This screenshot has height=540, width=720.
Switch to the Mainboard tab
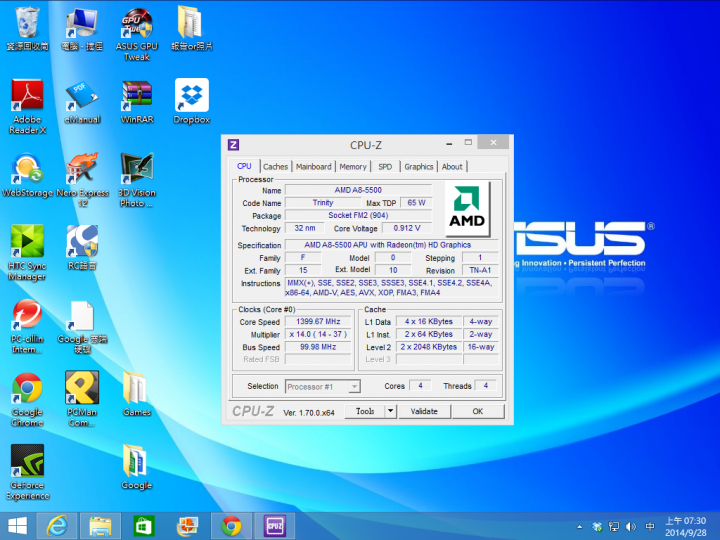314,167
